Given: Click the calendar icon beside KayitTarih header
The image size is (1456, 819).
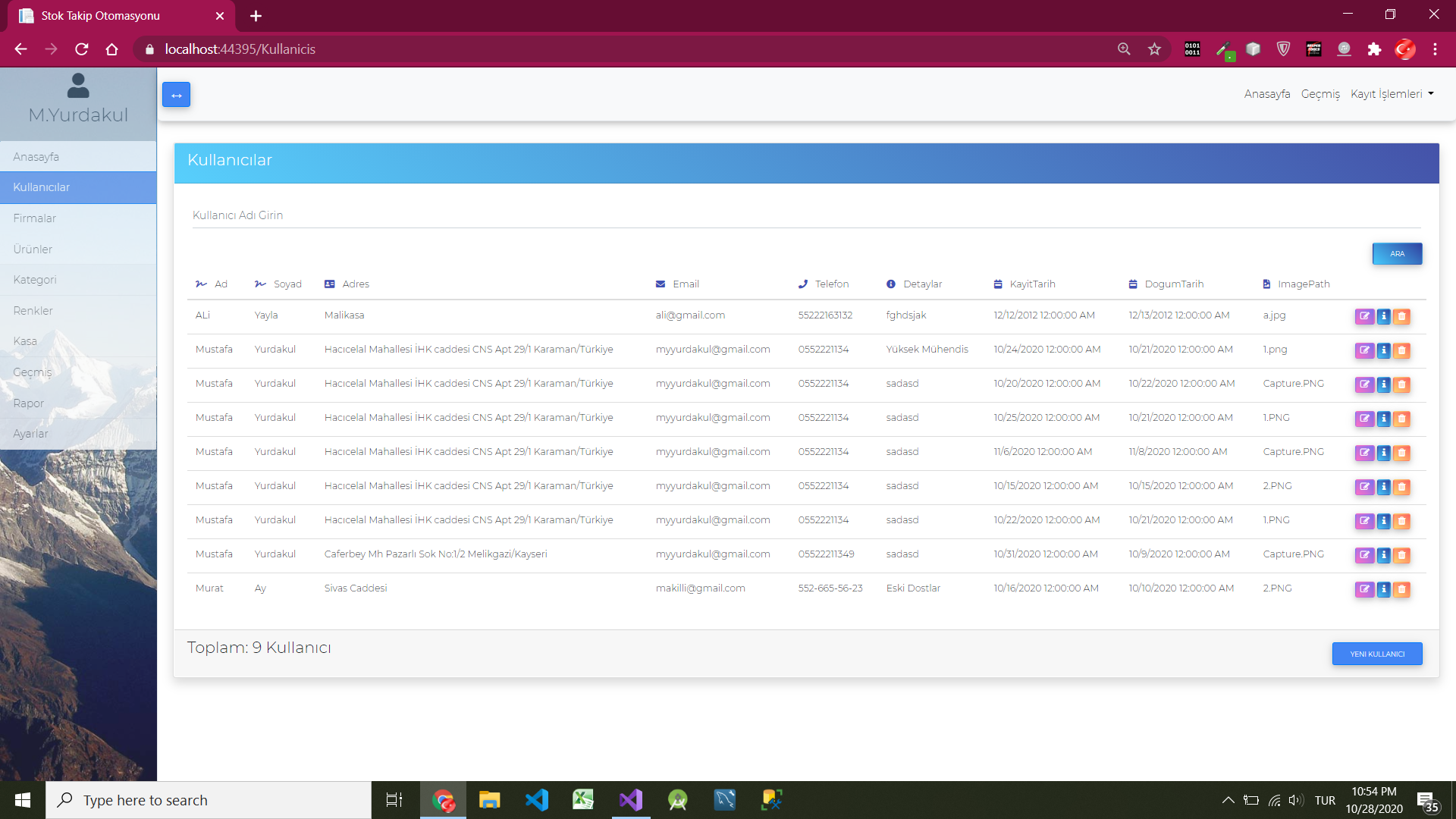Looking at the screenshot, I should pos(997,284).
